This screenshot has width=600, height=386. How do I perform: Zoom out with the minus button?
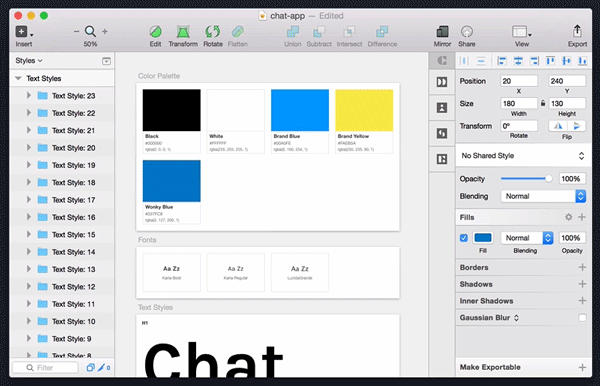[x=77, y=32]
